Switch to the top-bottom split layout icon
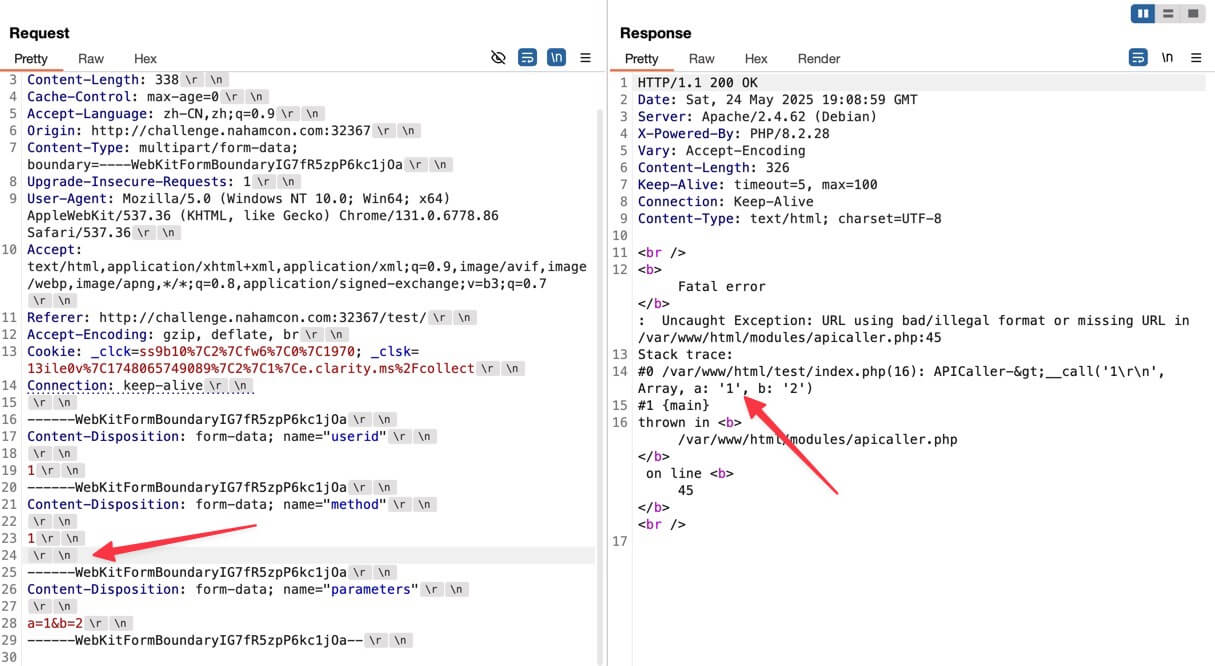The height and width of the screenshot is (666, 1215). pyautogui.click(x=1167, y=13)
